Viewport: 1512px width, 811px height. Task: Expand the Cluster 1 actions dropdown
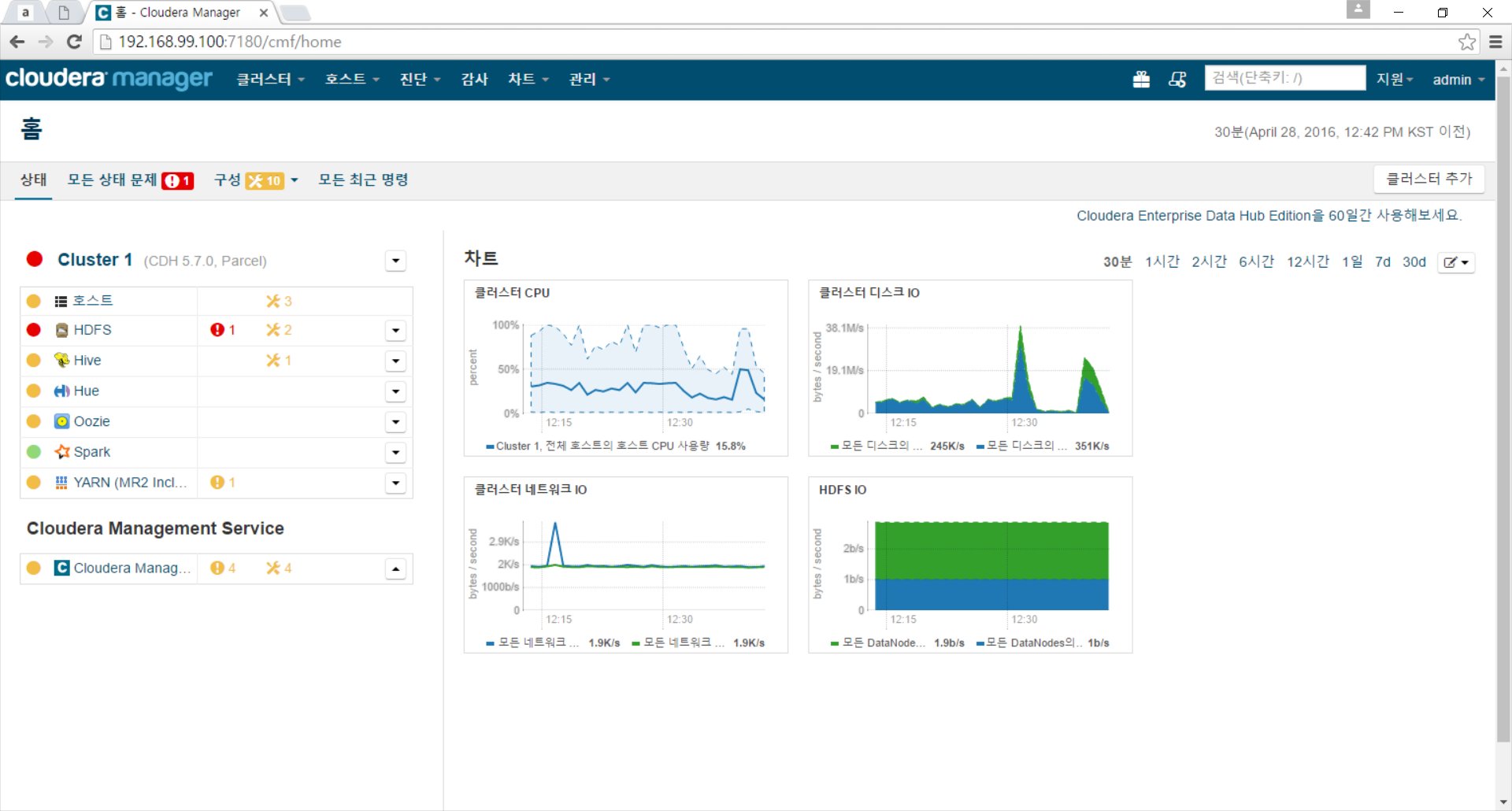tap(395, 261)
